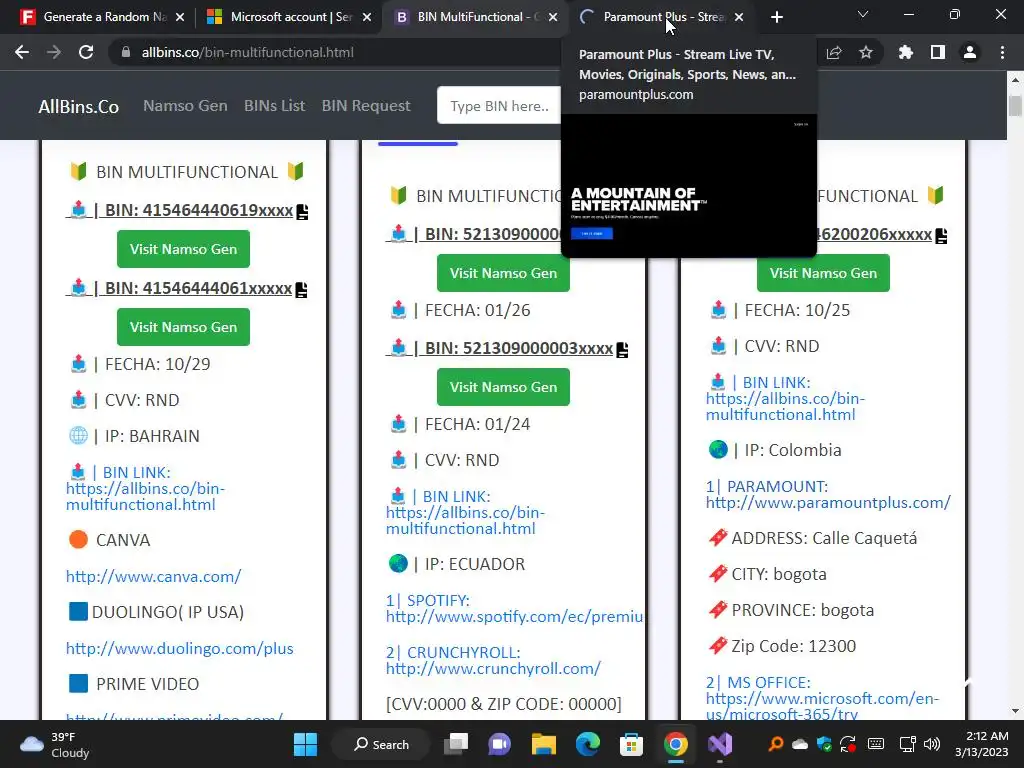Click the Paramount Plus tab preview thumbnail
Viewport: 1024px width, 768px height.
(x=689, y=185)
